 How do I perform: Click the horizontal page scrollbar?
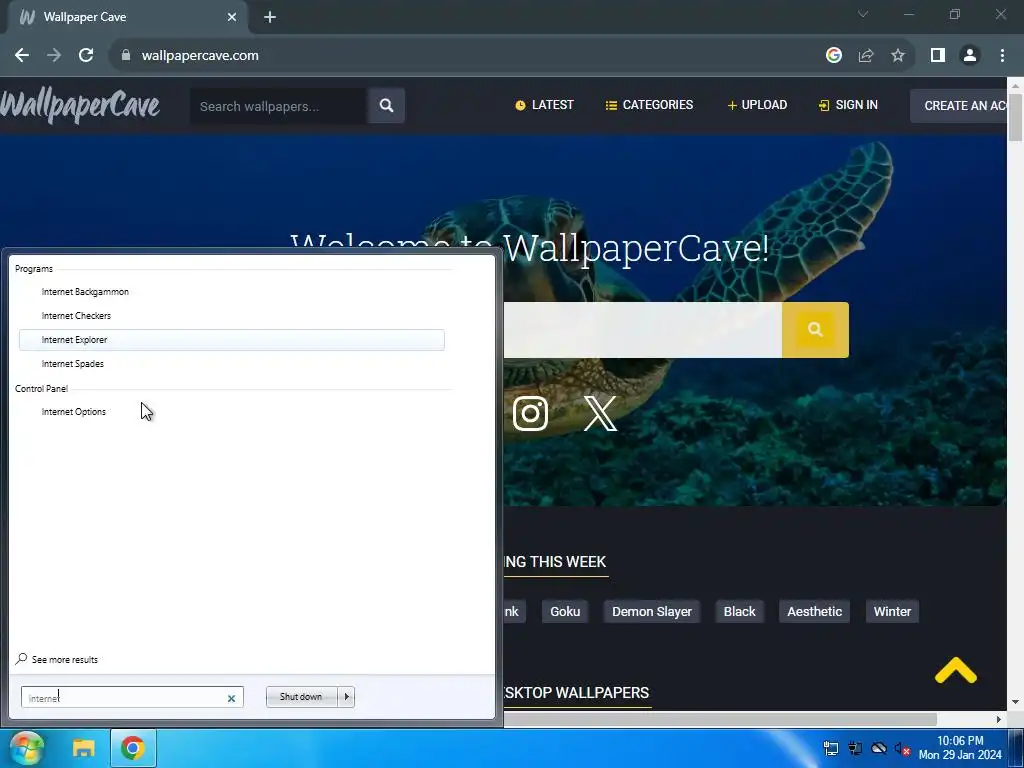coord(720,720)
